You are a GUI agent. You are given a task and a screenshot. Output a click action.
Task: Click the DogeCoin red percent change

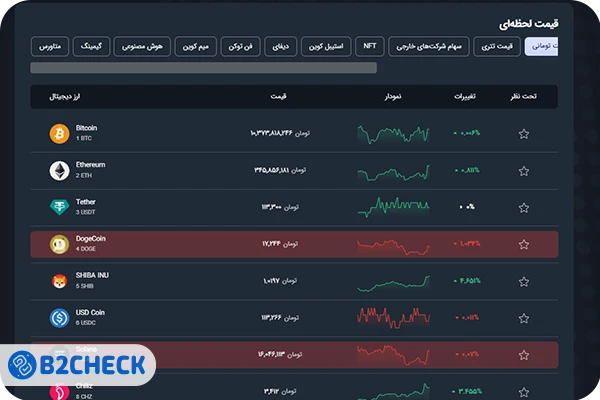pos(467,243)
